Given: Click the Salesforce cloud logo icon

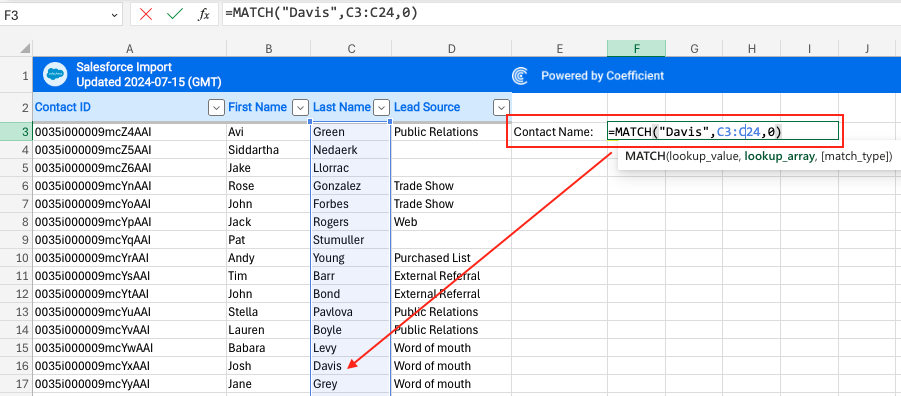Looking at the screenshot, I should point(55,74).
